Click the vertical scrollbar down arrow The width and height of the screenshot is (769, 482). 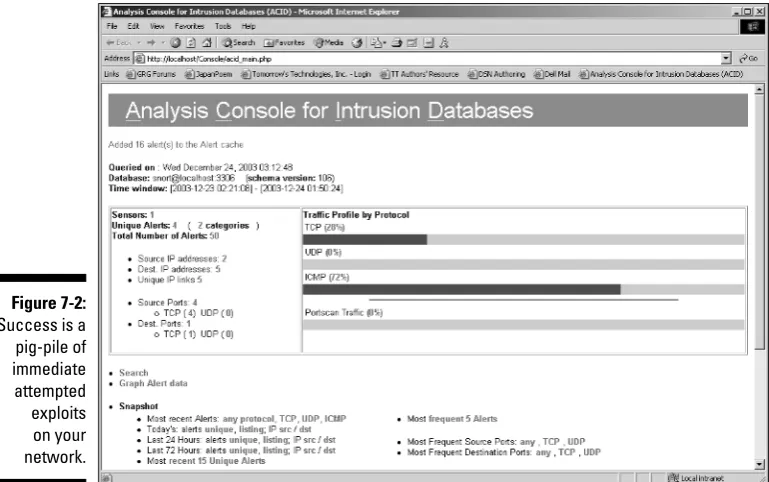759,464
